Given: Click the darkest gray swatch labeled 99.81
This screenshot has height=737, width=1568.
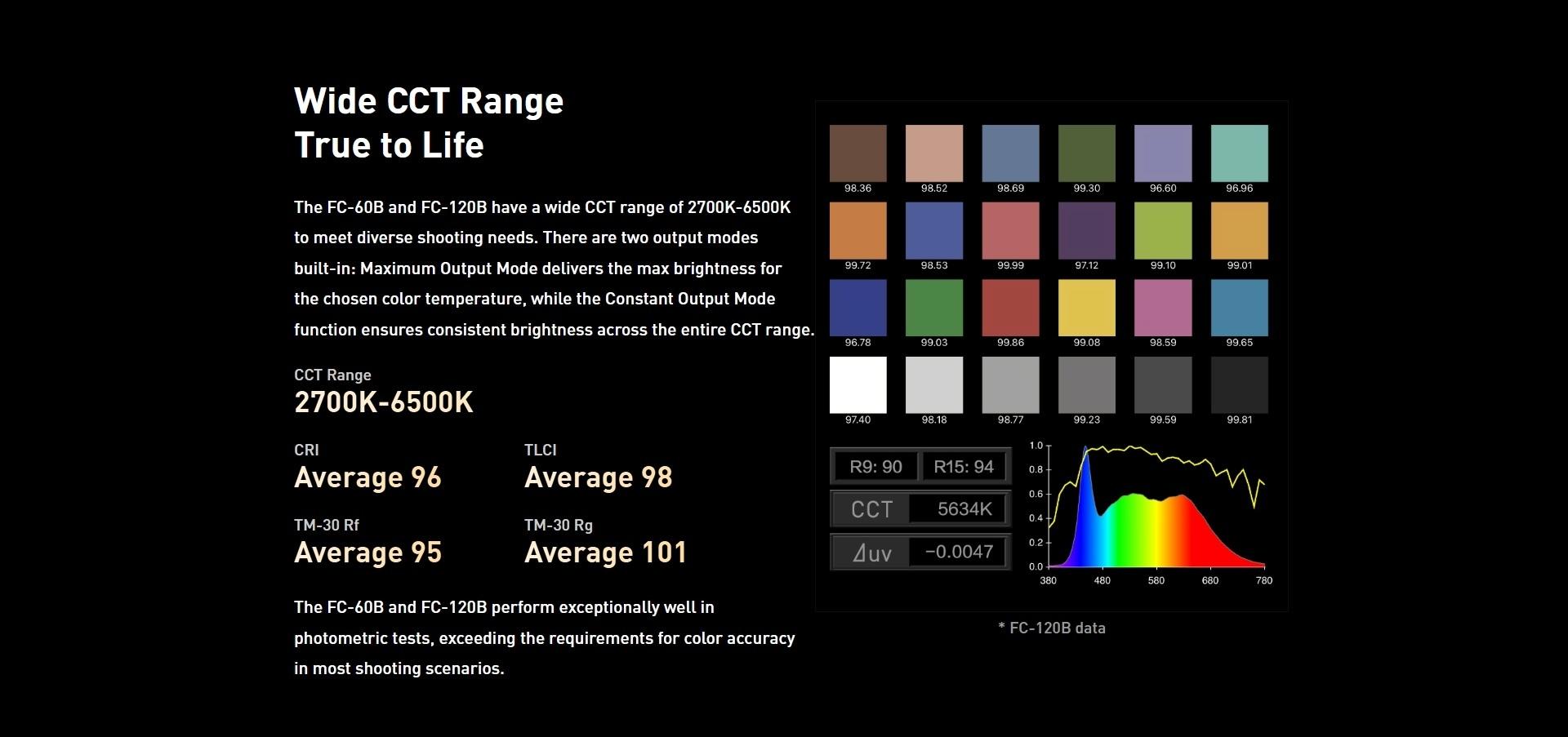Looking at the screenshot, I should [x=1239, y=384].
